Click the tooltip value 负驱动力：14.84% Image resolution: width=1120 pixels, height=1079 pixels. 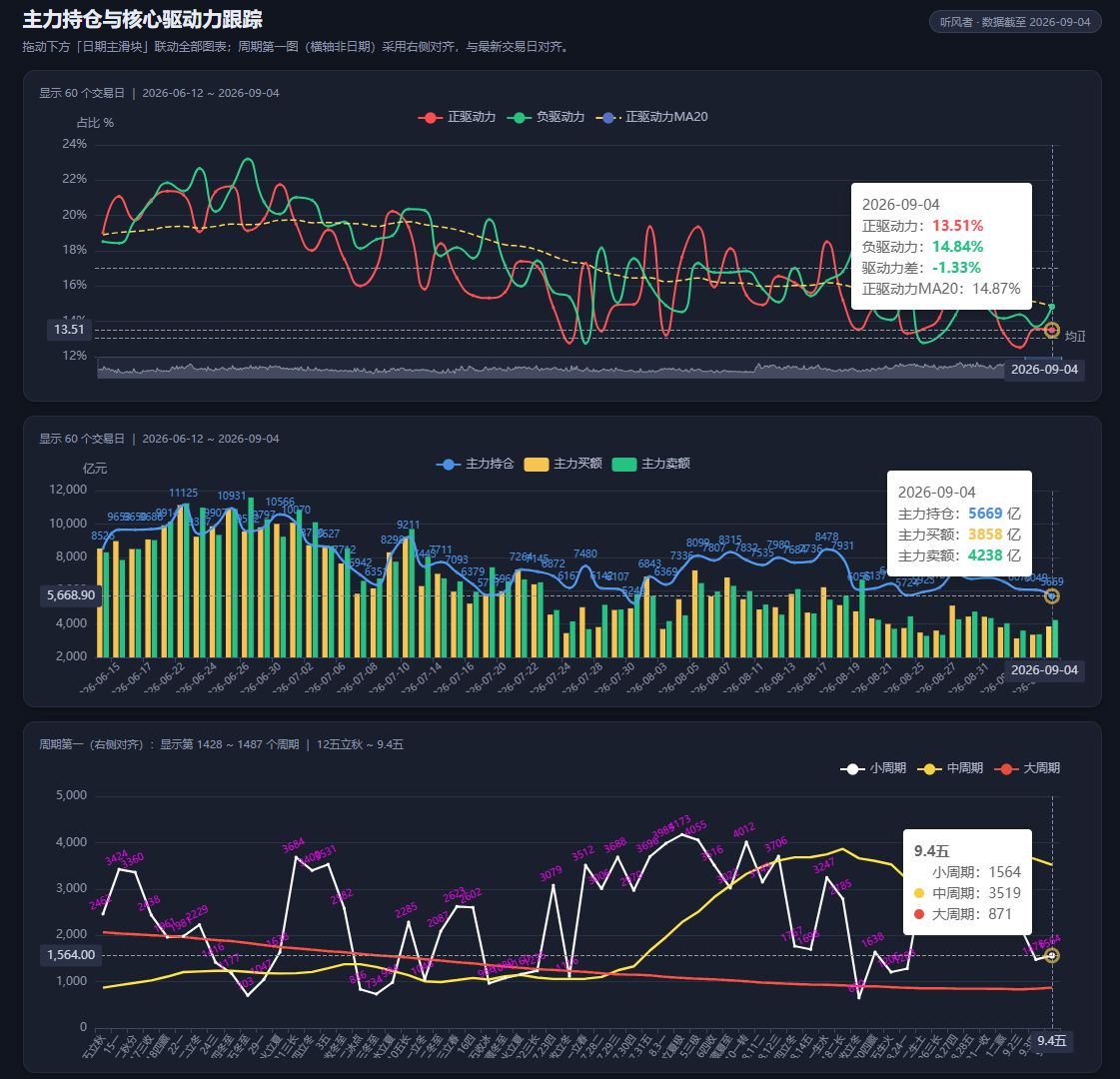coord(923,247)
